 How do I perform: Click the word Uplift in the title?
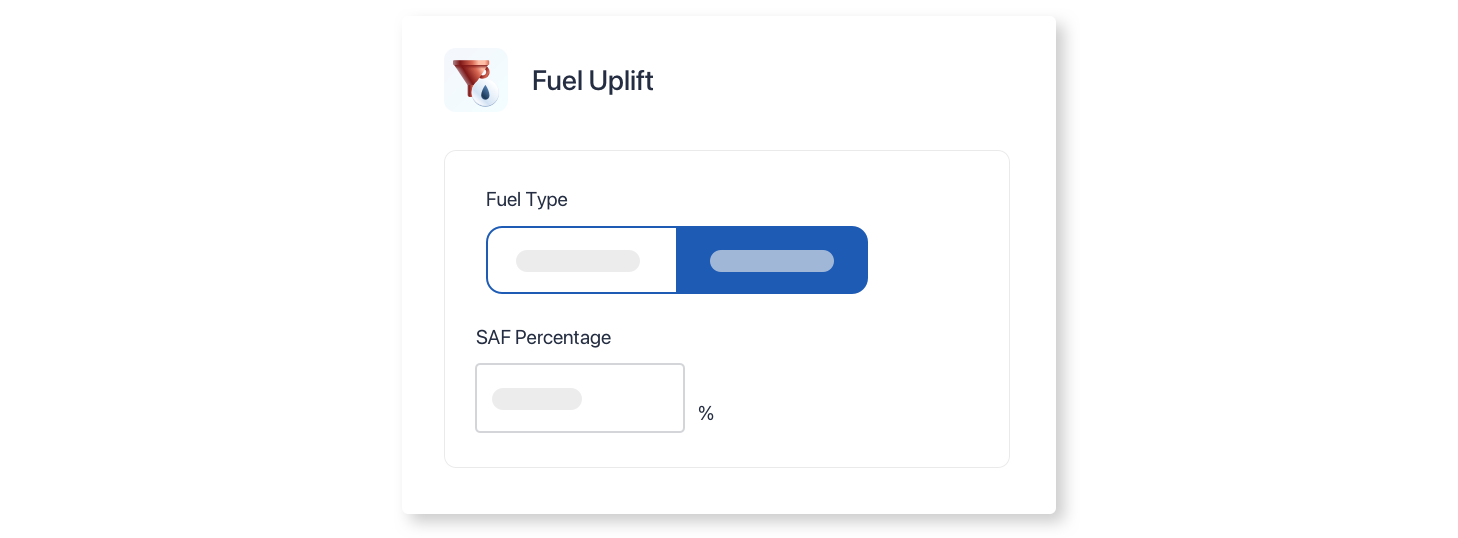tap(620, 81)
